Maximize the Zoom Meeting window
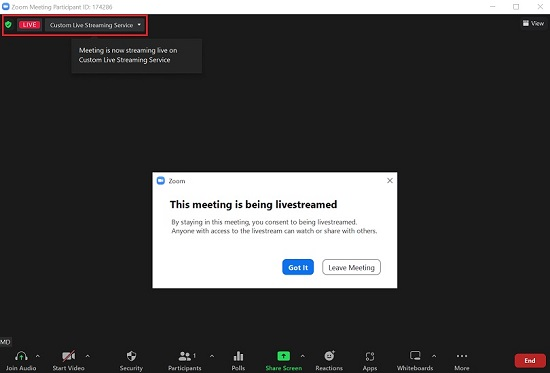Image resolution: width=550 pixels, height=373 pixels. [x=516, y=7]
